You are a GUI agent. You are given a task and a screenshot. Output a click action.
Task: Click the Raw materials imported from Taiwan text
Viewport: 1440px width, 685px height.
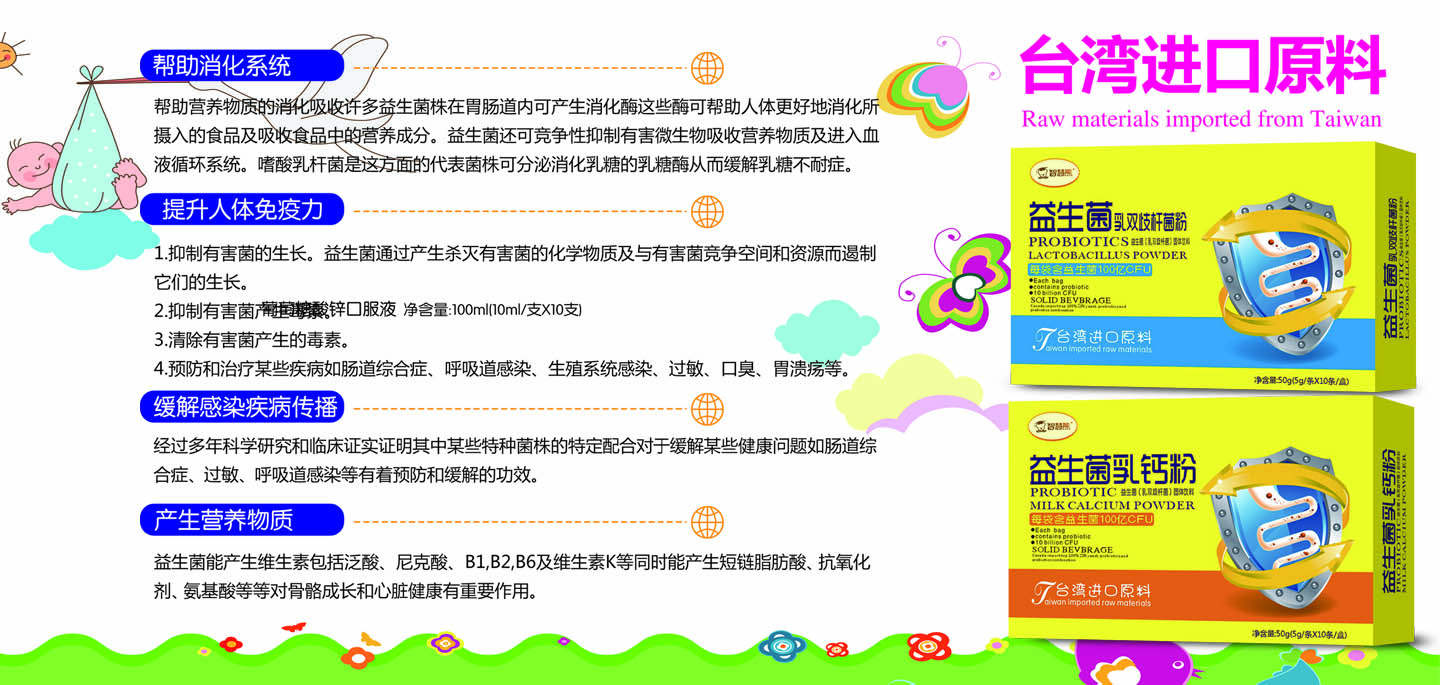pyautogui.click(x=1201, y=119)
